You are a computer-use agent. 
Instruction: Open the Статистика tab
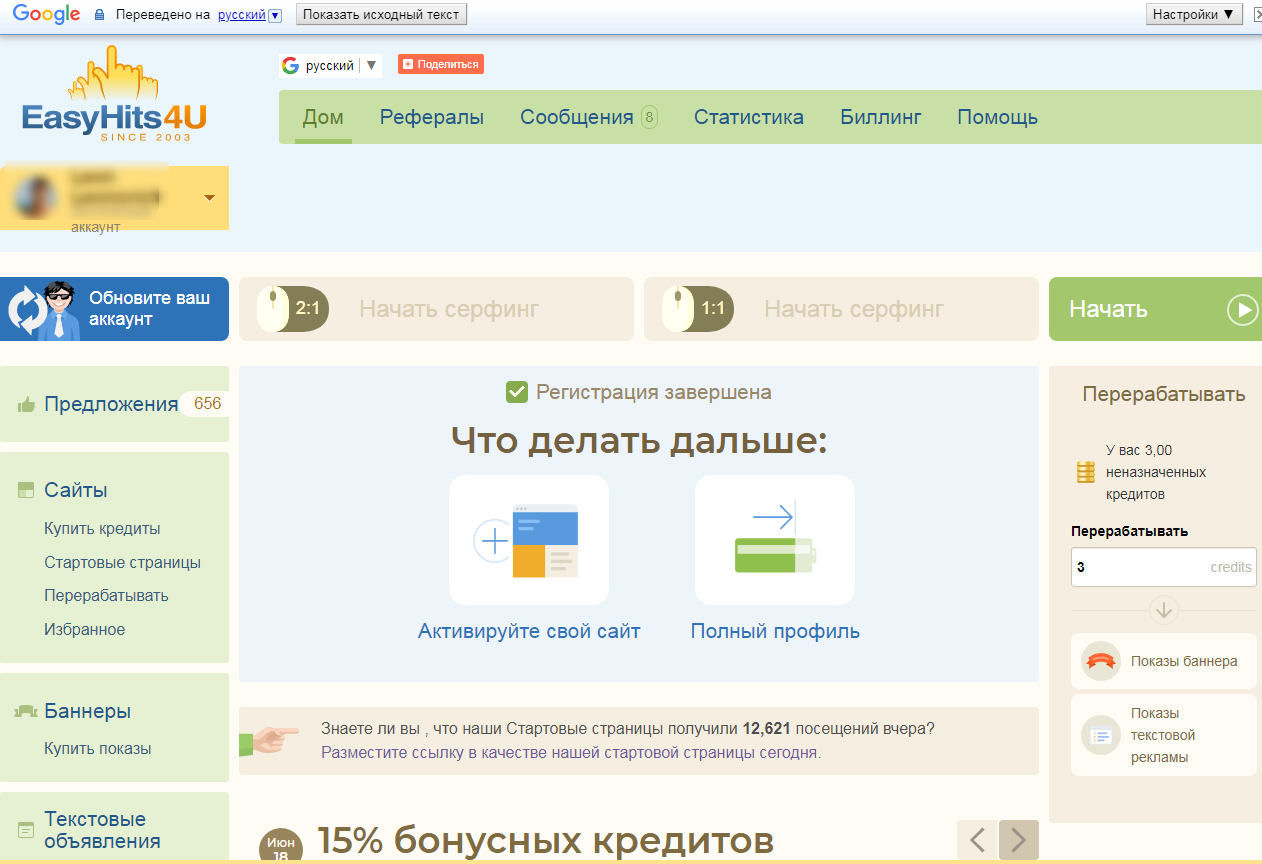click(749, 117)
